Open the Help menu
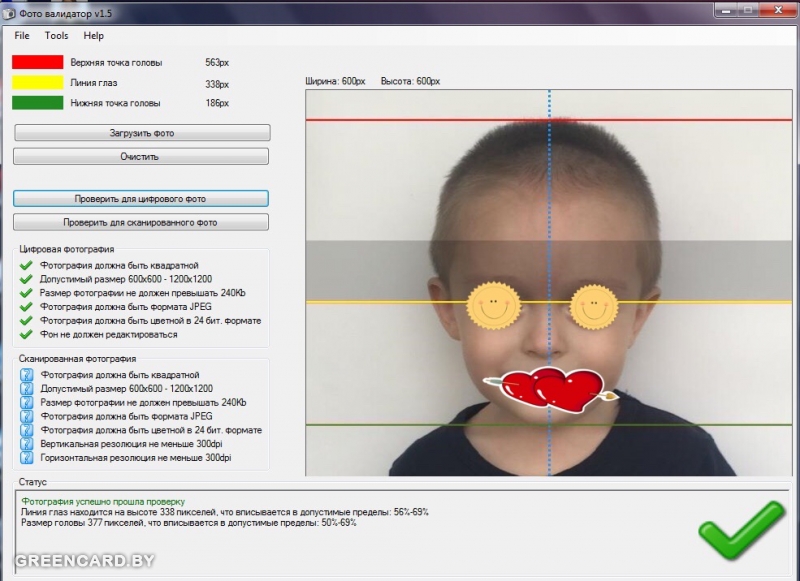 point(93,36)
